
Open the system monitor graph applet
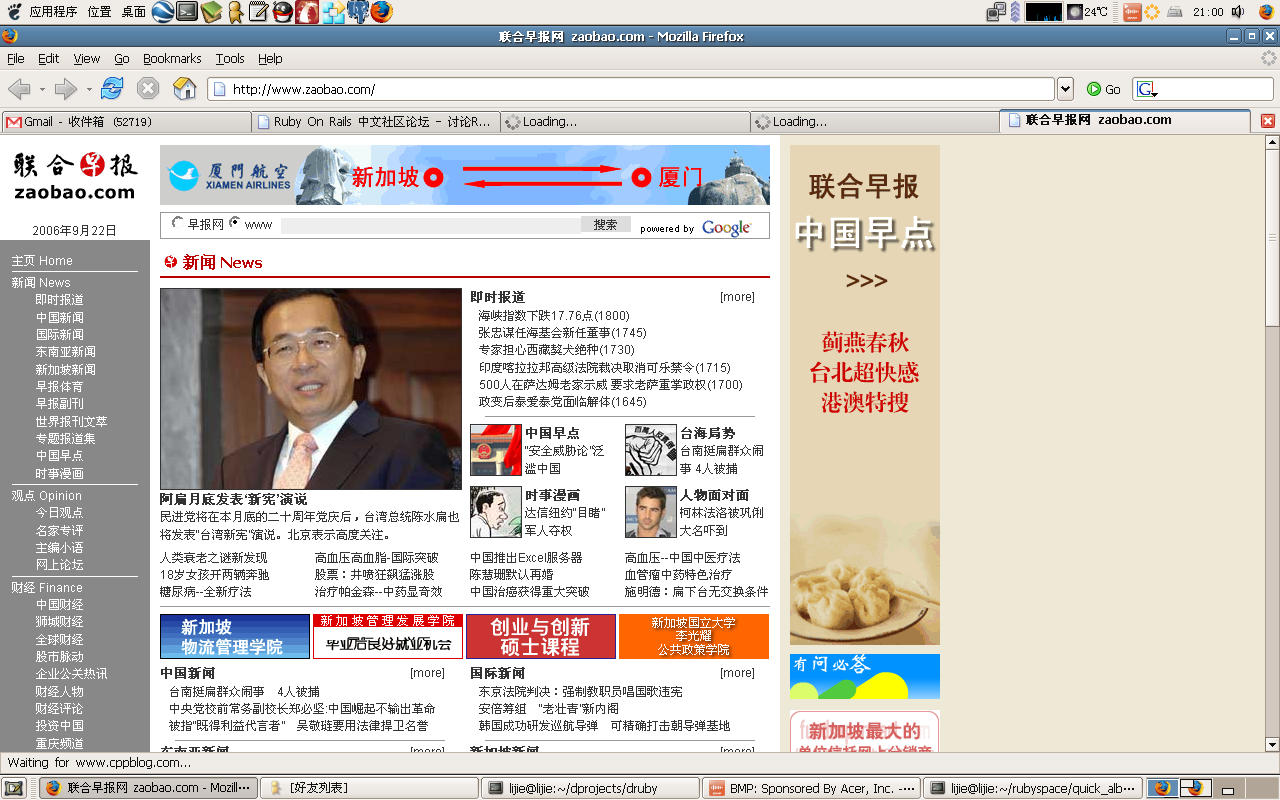click(x=1043, y=12)
